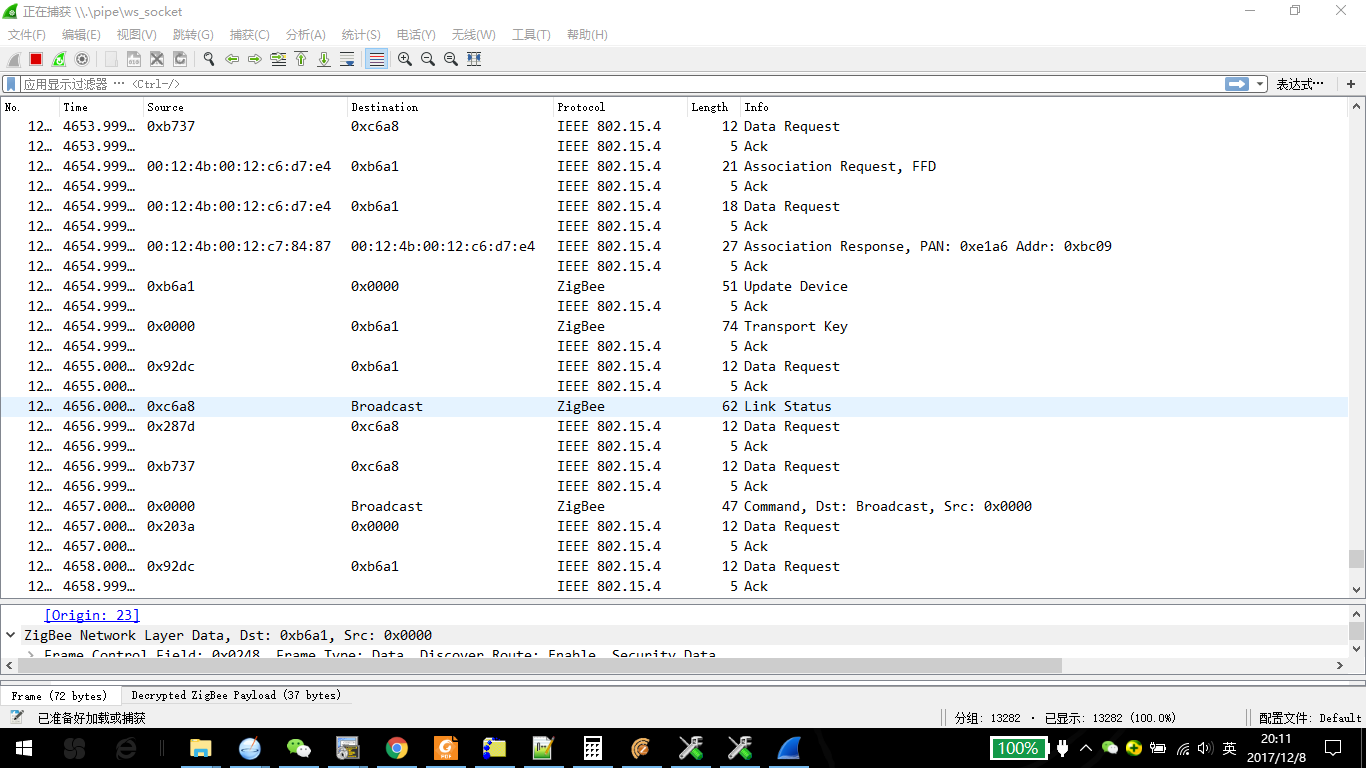Open the 跳转(G) menu
Image resolution: width=1366 pixels, height=768 pixels.
(193, 35)
